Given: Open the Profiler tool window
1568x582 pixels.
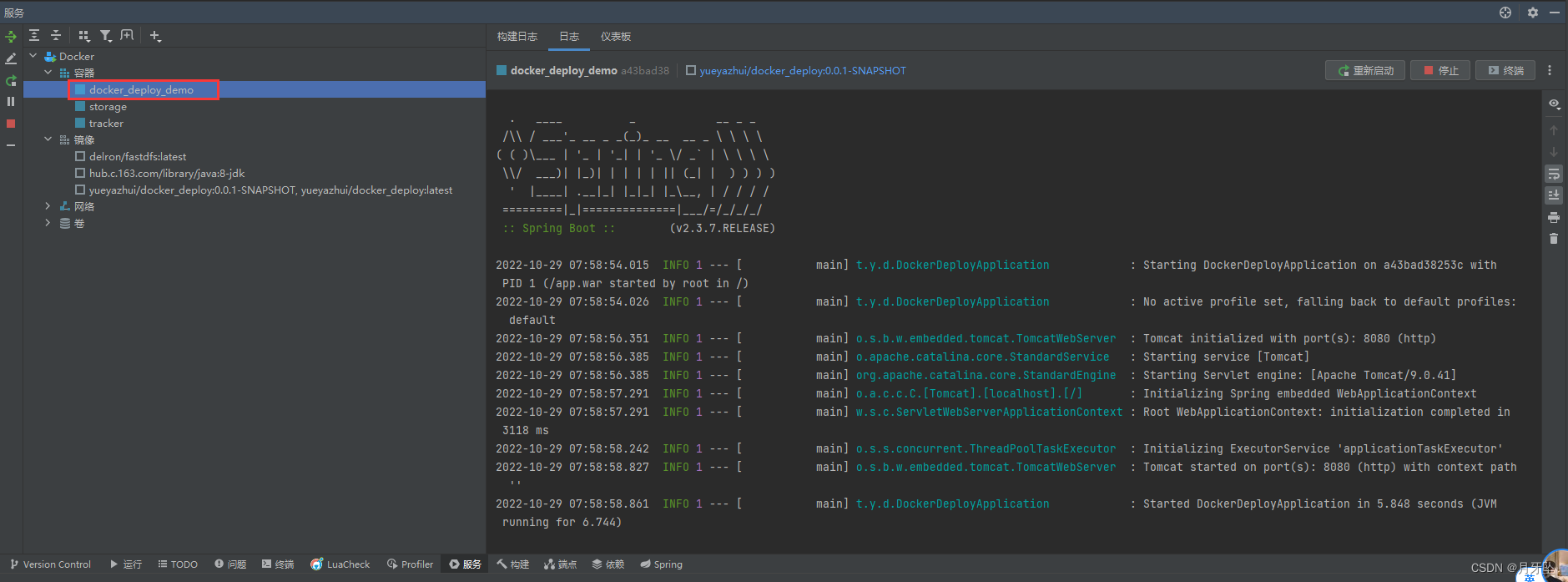Looking at the screenshot, I should (x=410, y=564).
